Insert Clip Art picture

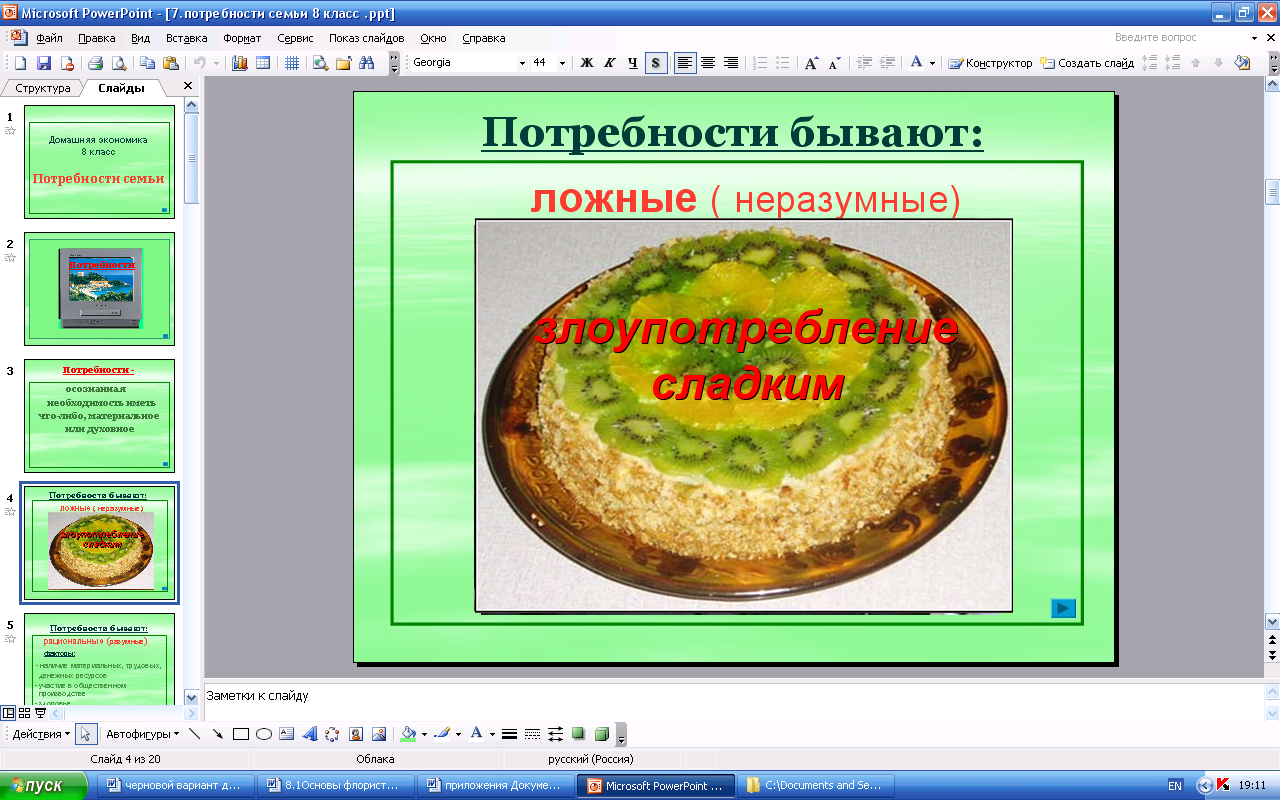pos(356,734)
